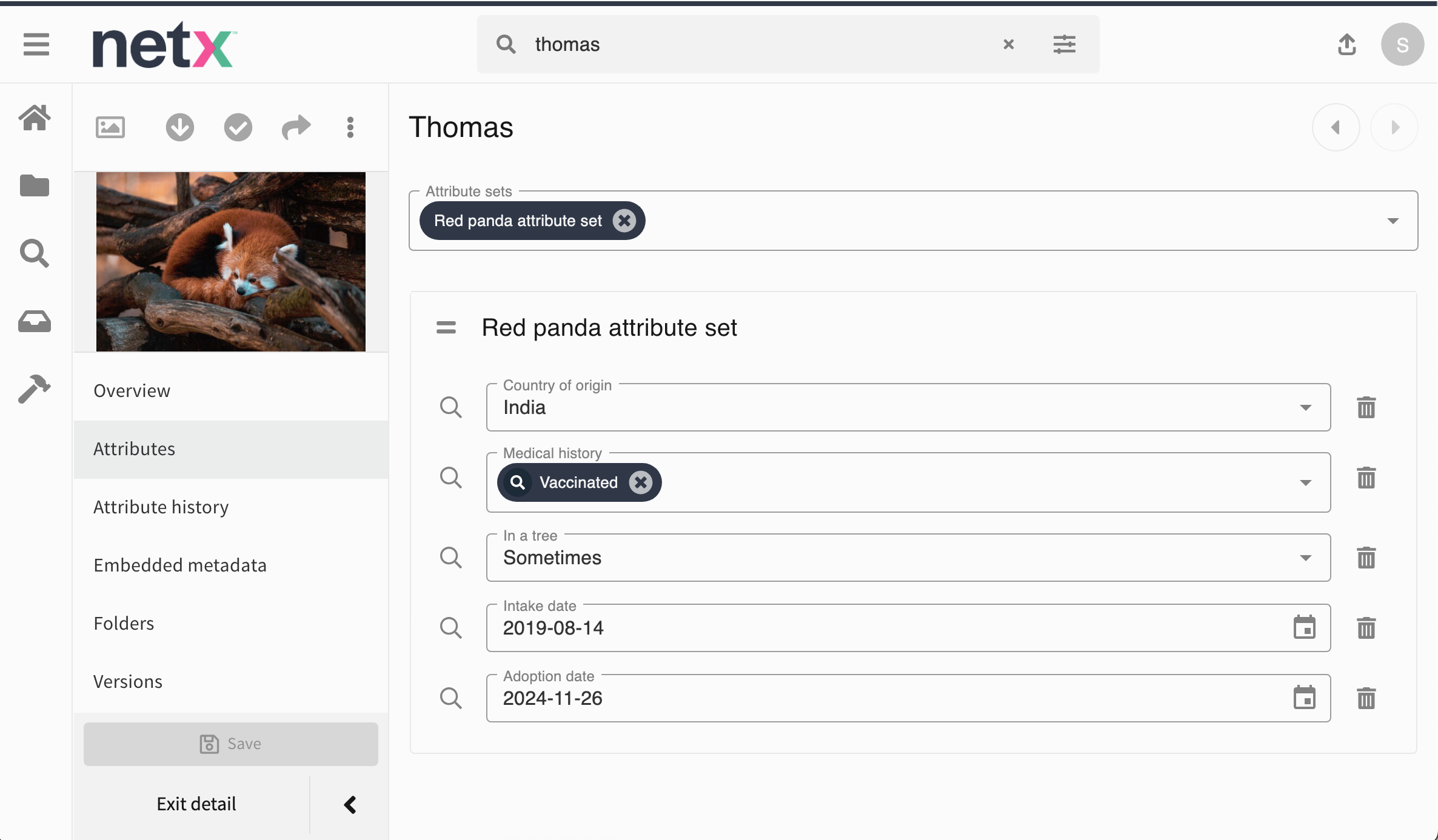Remove the Vaccinated tag

click(x=640, y=482)
